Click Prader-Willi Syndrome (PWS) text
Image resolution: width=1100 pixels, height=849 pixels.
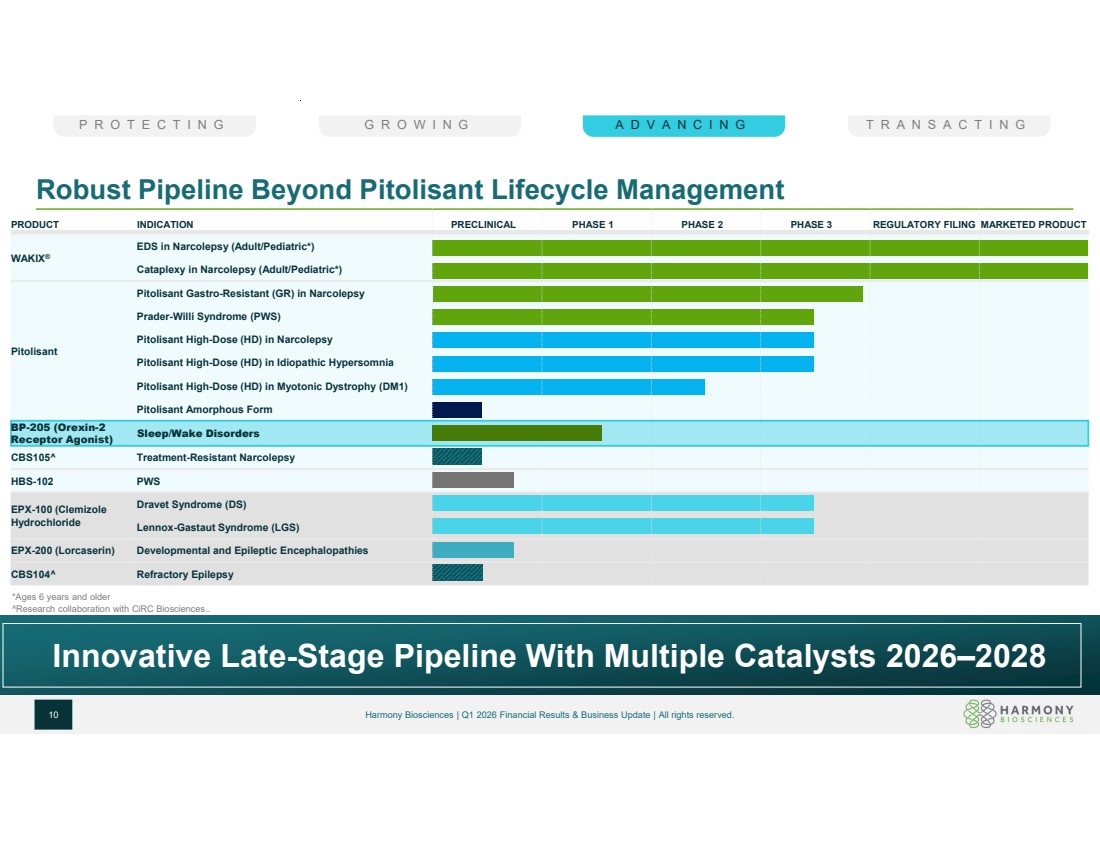coord(208,316)
